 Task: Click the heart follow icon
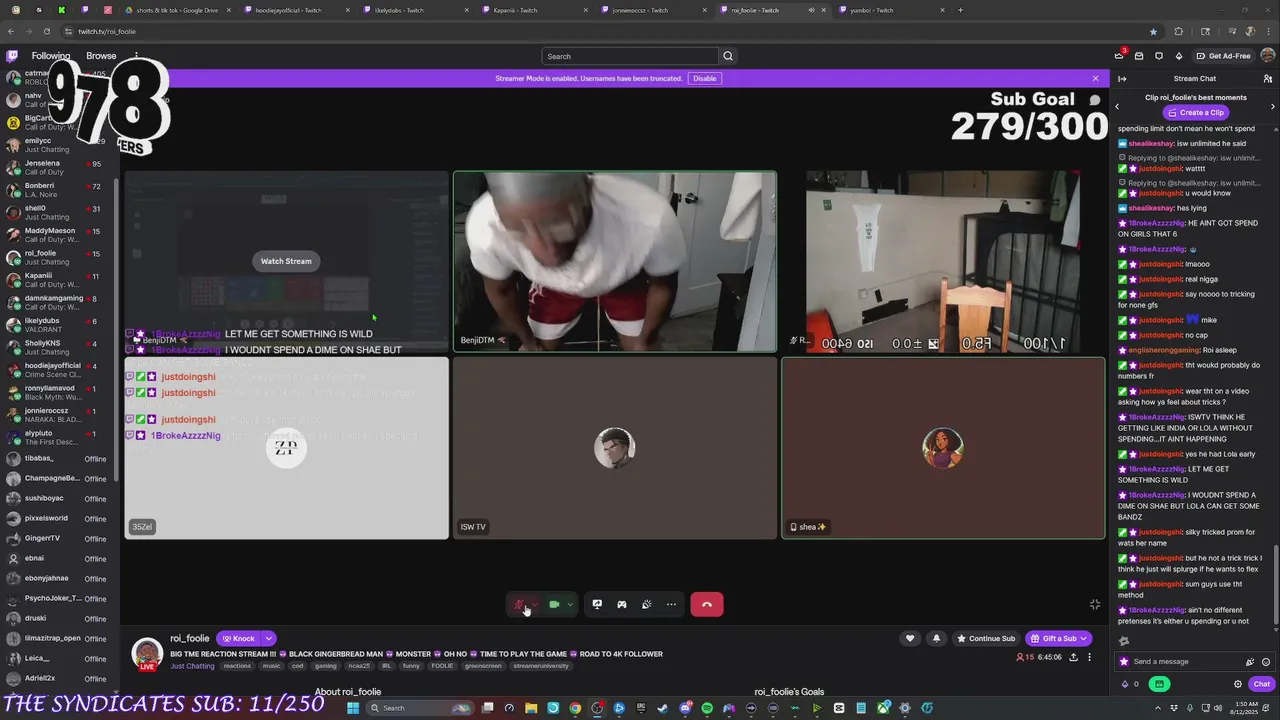pos(910,638)
